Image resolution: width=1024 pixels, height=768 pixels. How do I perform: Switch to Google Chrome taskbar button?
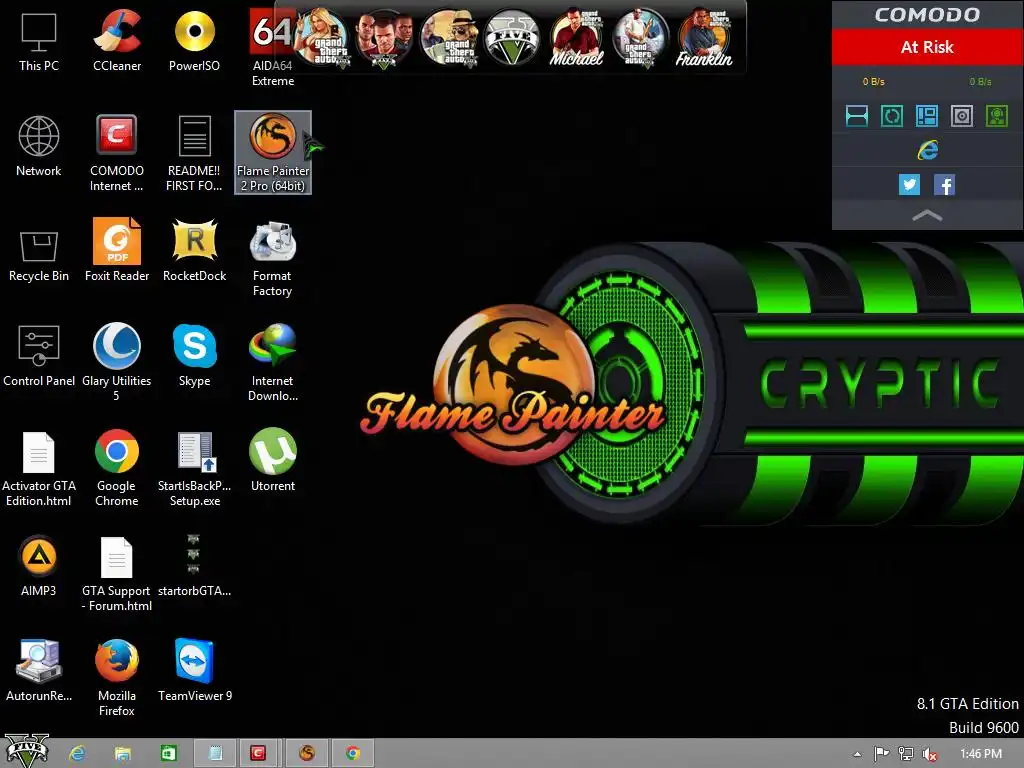tap(353, 754)
